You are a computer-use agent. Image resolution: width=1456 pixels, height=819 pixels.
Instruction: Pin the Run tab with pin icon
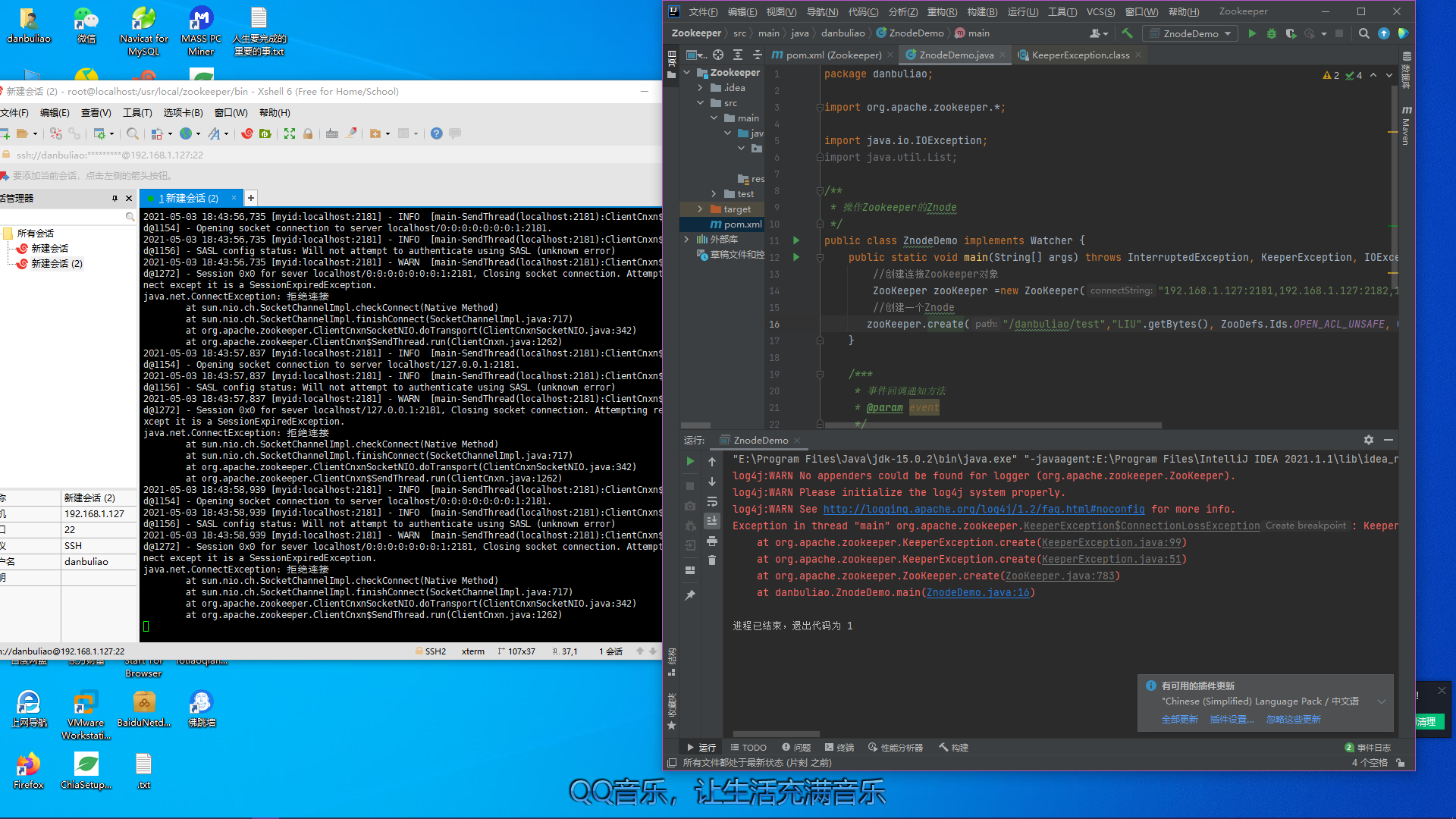[x=690, y=595]
